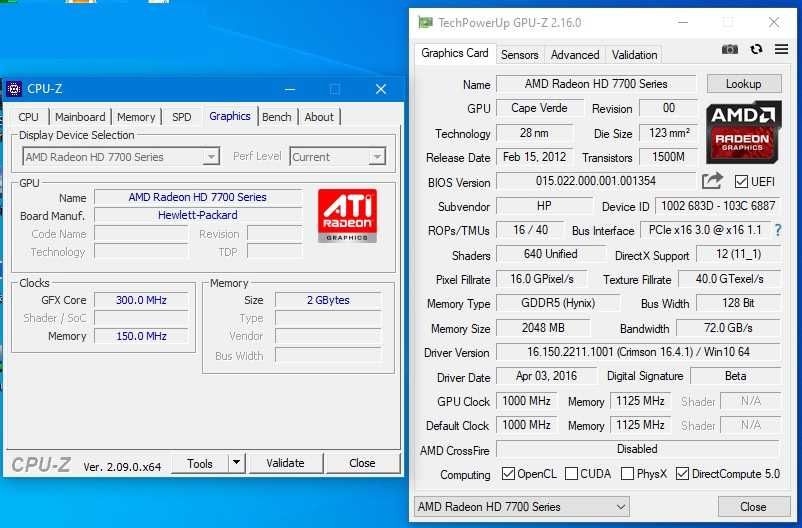
Task: Open CPU-Z display device dropdown
Action: point(121,157)
